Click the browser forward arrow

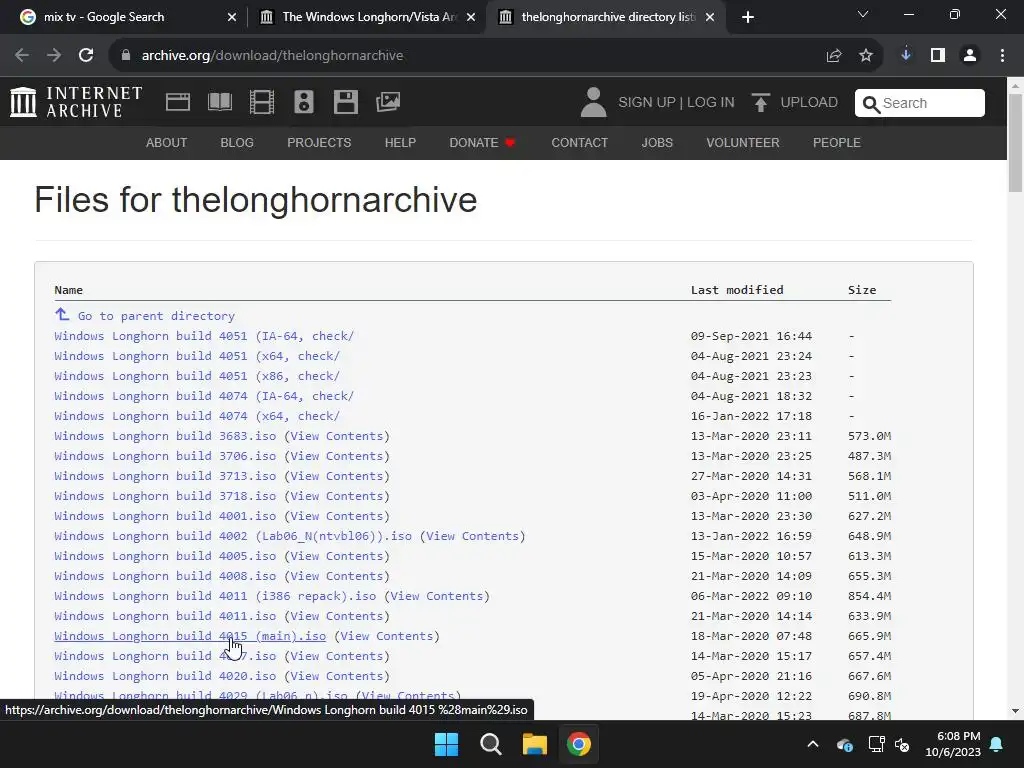(x=54, y=56)
